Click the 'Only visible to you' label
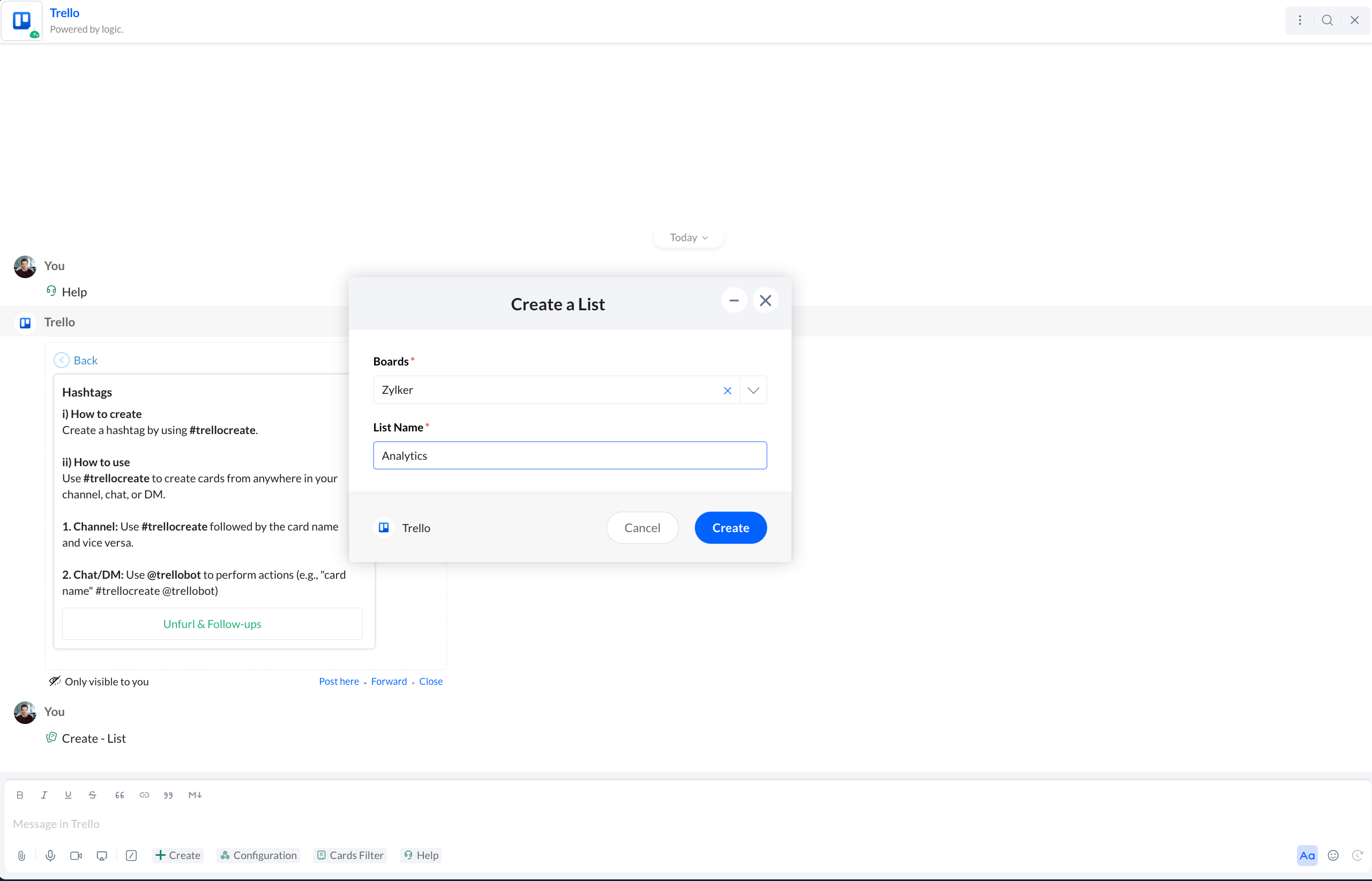 [107, 681]
